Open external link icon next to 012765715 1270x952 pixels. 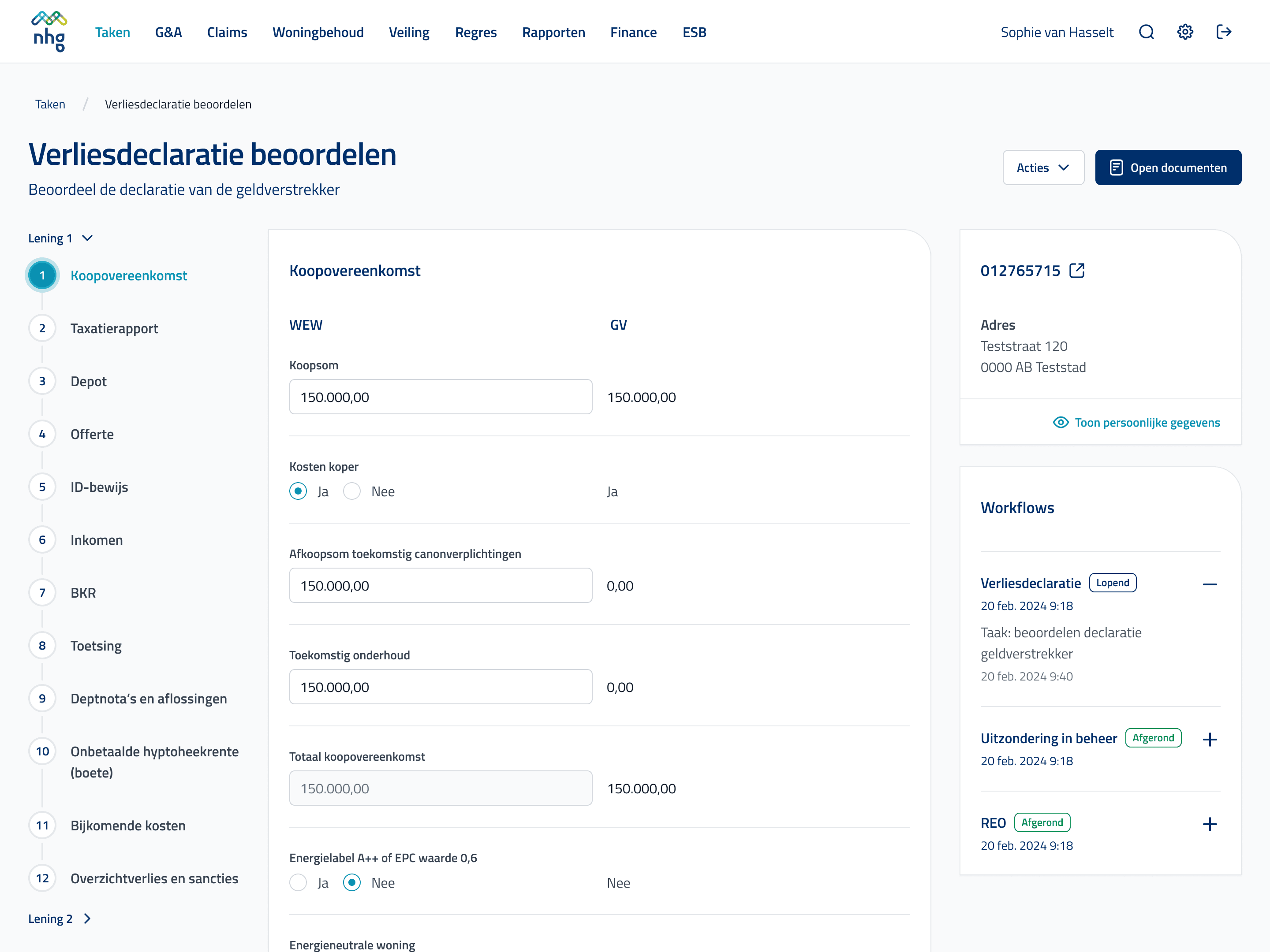(x=1076, y=270)
